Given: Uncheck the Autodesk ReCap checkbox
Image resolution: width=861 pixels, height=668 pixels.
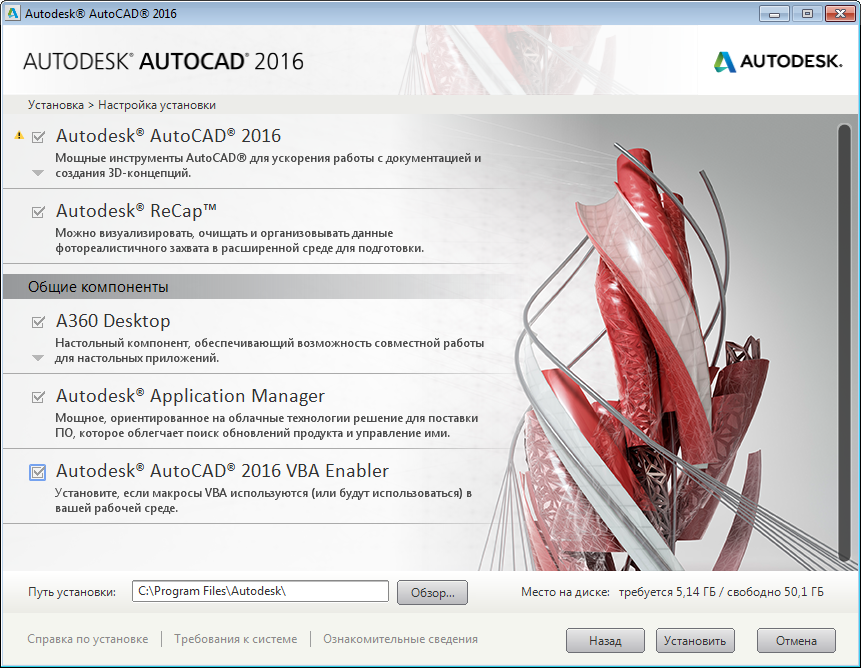Looking at the screenshot, I should tap(38, 212).
